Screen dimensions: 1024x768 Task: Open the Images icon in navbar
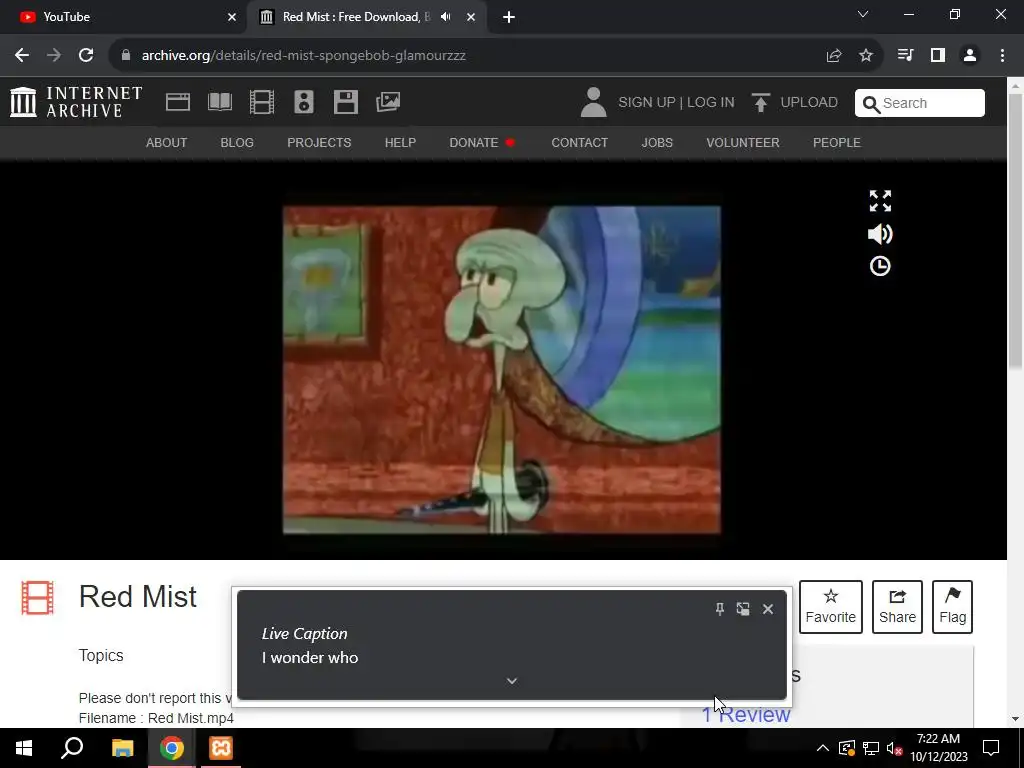pos(388,102)
